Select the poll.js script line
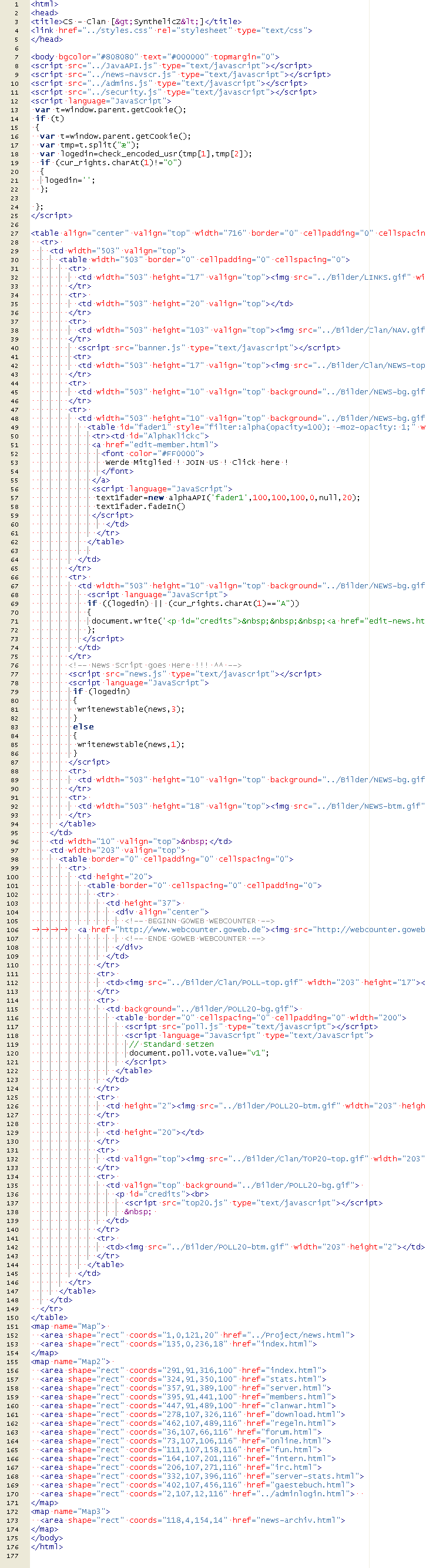Image resolution: width=426 pixels, height=1568 pixels. pos(251,1027)
